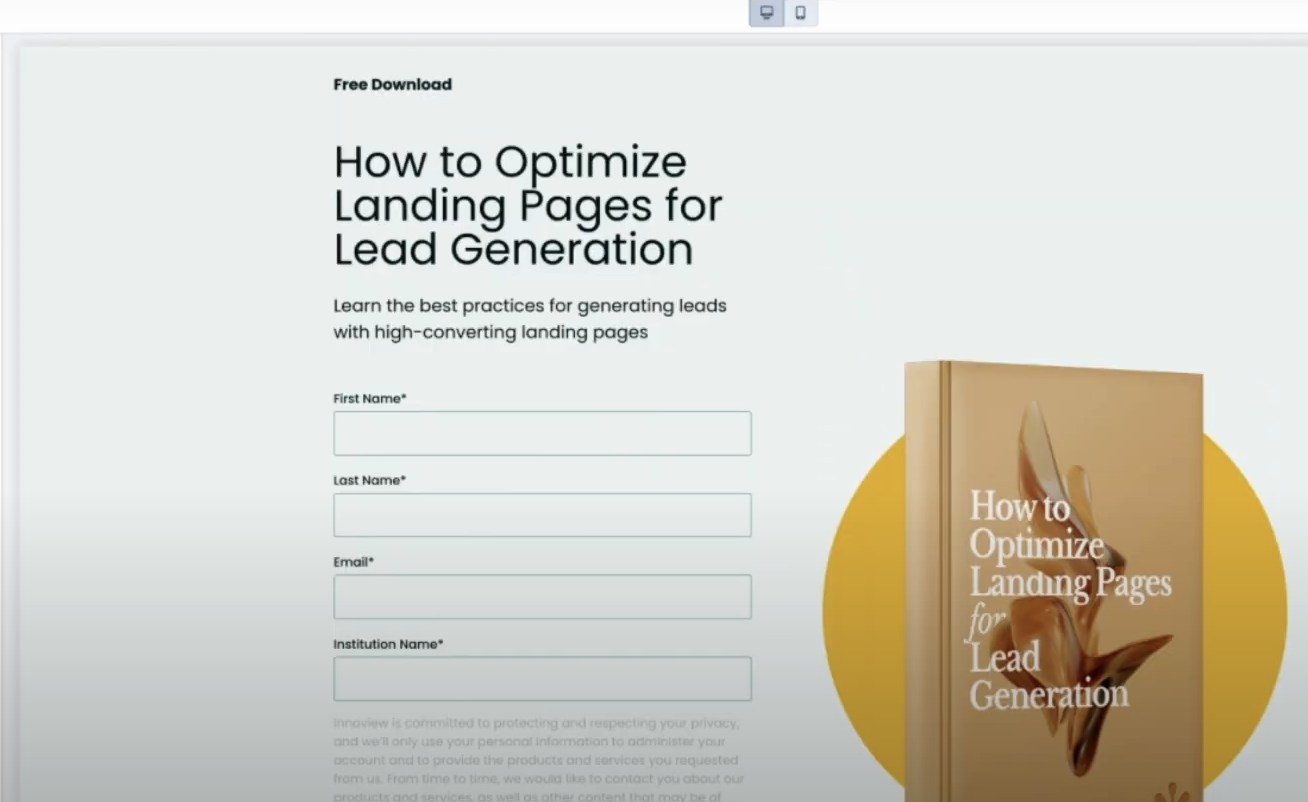Click the 'Last Name*' field label
Screen dimensions: 1308x802
click(x=370, y=480)
